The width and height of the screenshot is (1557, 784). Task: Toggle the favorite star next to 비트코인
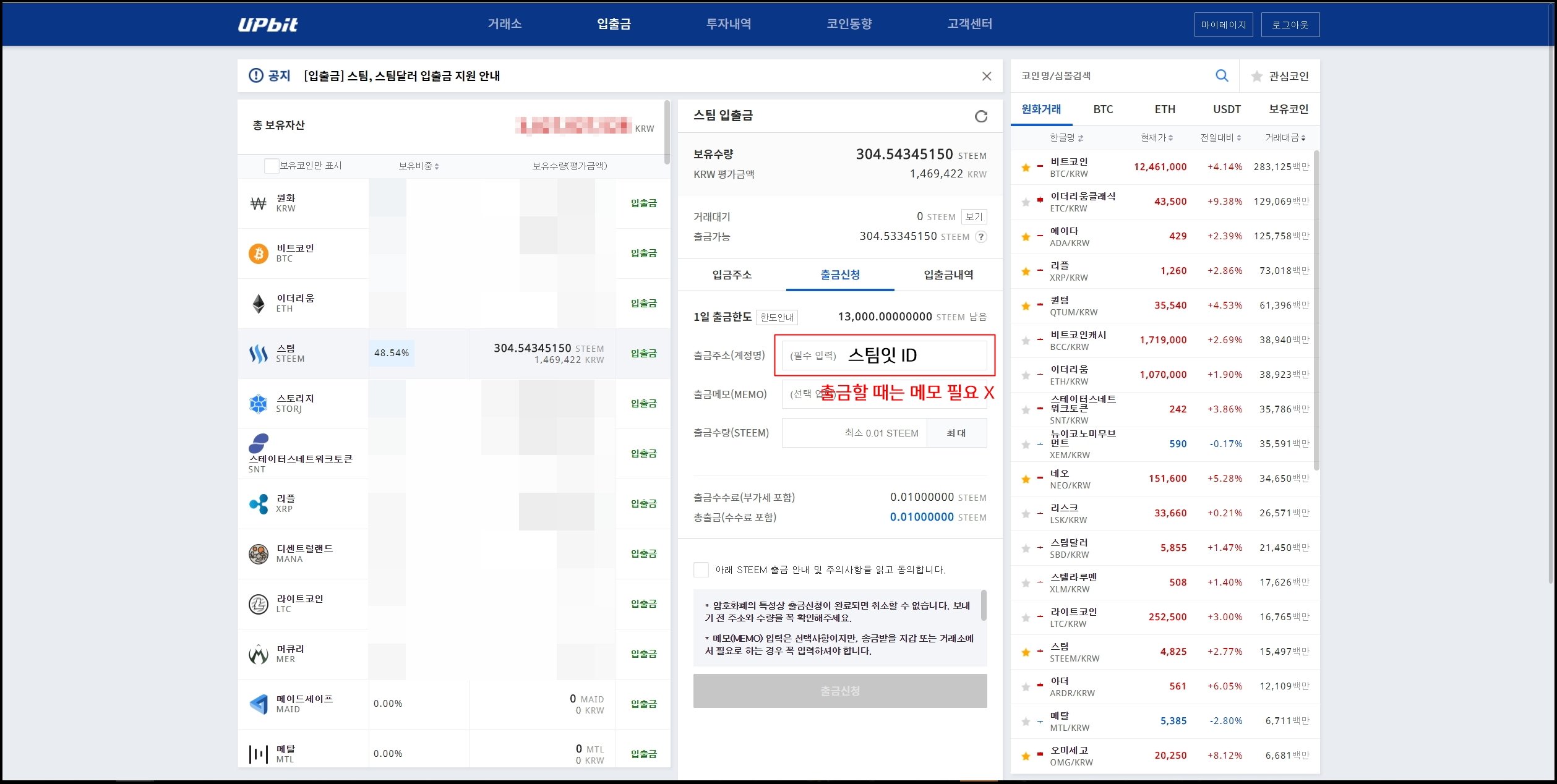pyautogui.click(x=1025, y=166)
